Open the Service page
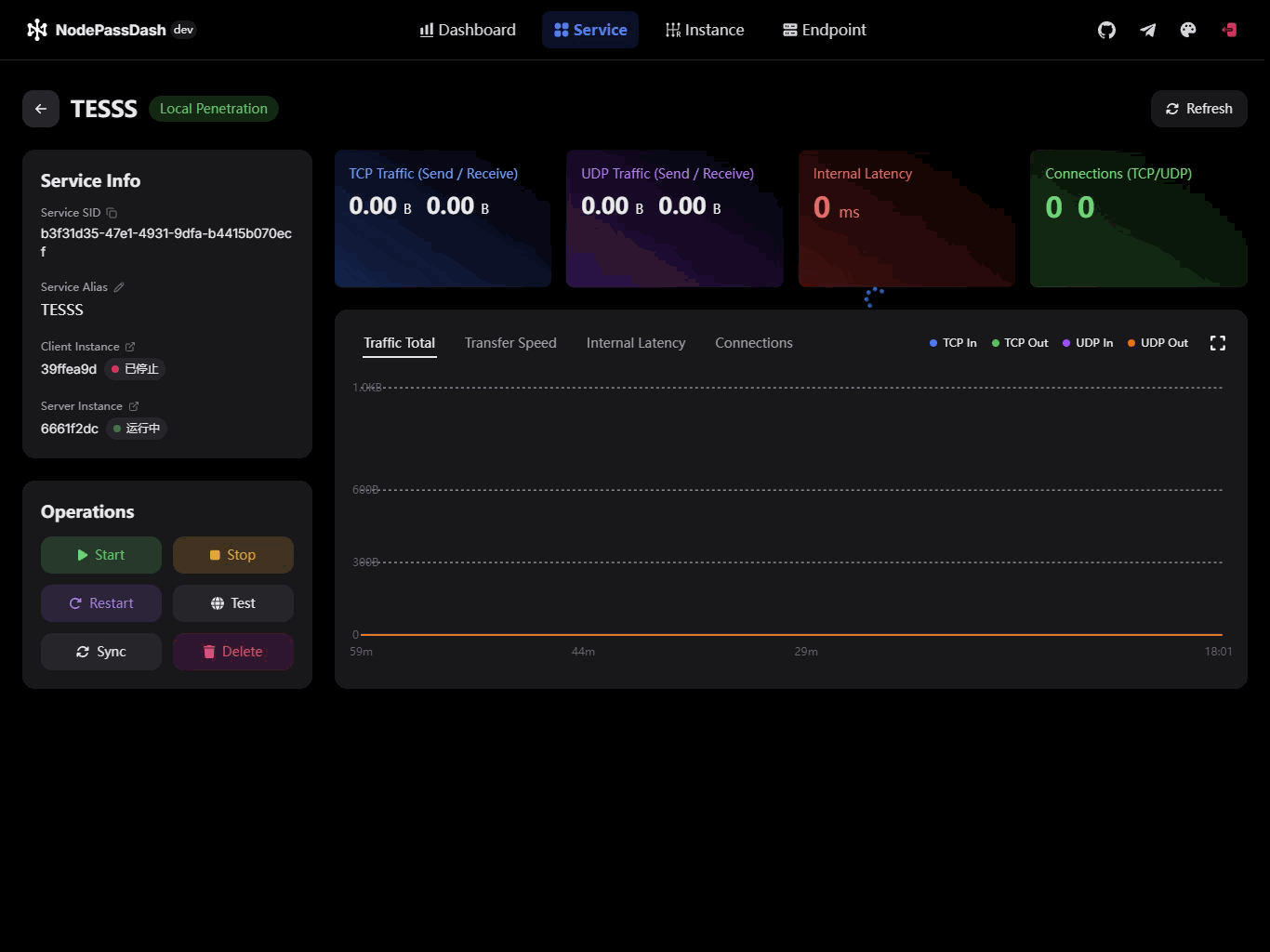This screenshot has height=952, width=1270. point(590,30)
